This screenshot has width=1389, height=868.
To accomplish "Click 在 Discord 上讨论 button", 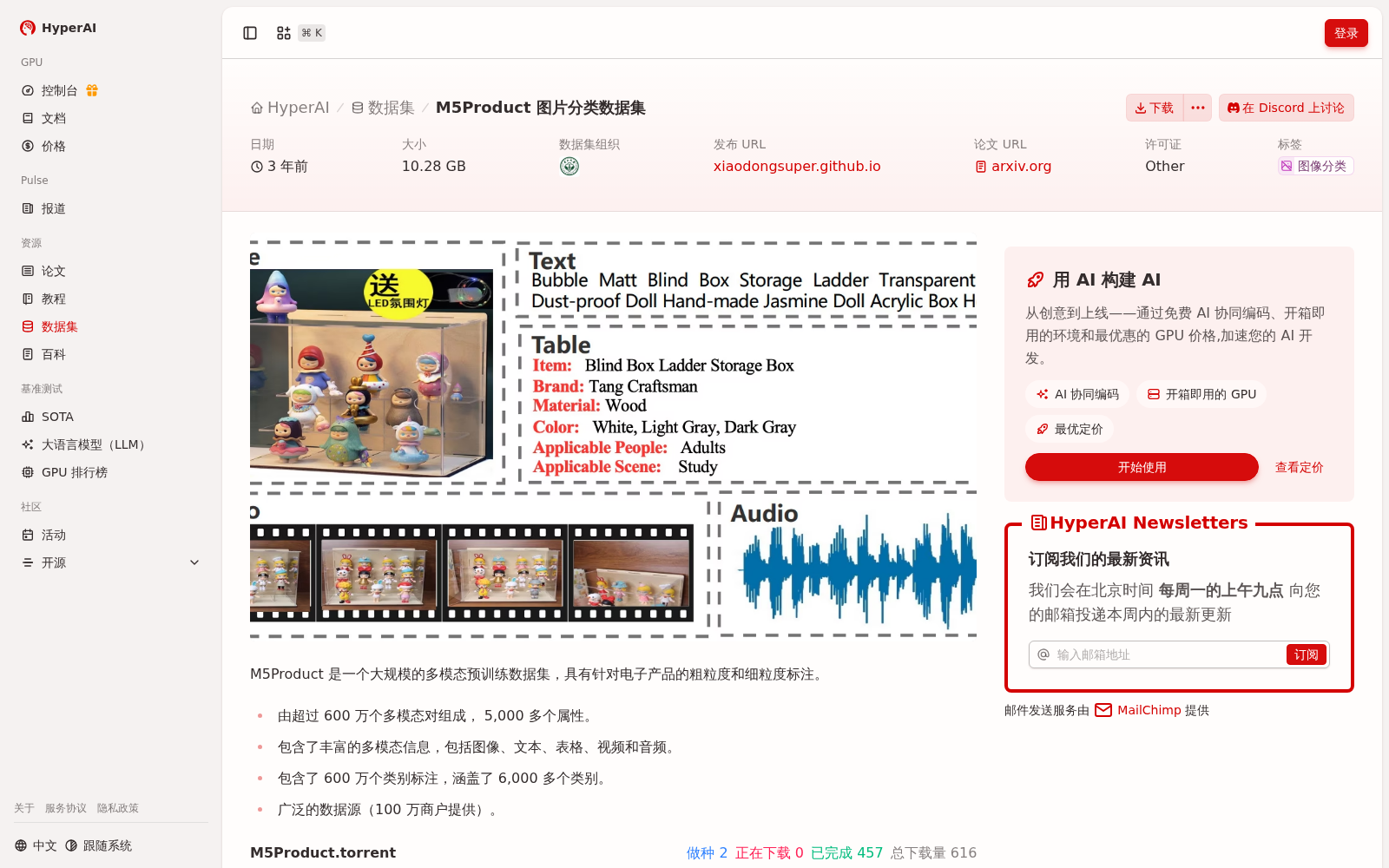I will point(1286,108).
